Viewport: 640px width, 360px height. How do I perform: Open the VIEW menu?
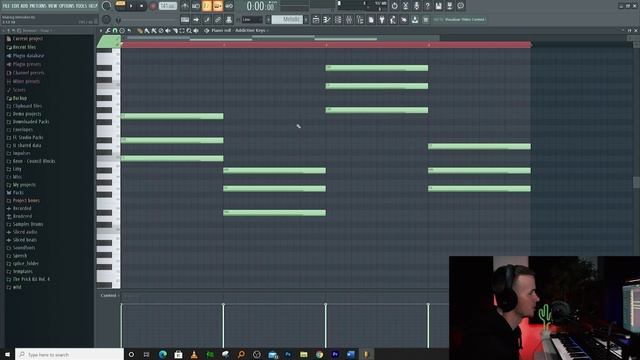(x=53, y=6)
